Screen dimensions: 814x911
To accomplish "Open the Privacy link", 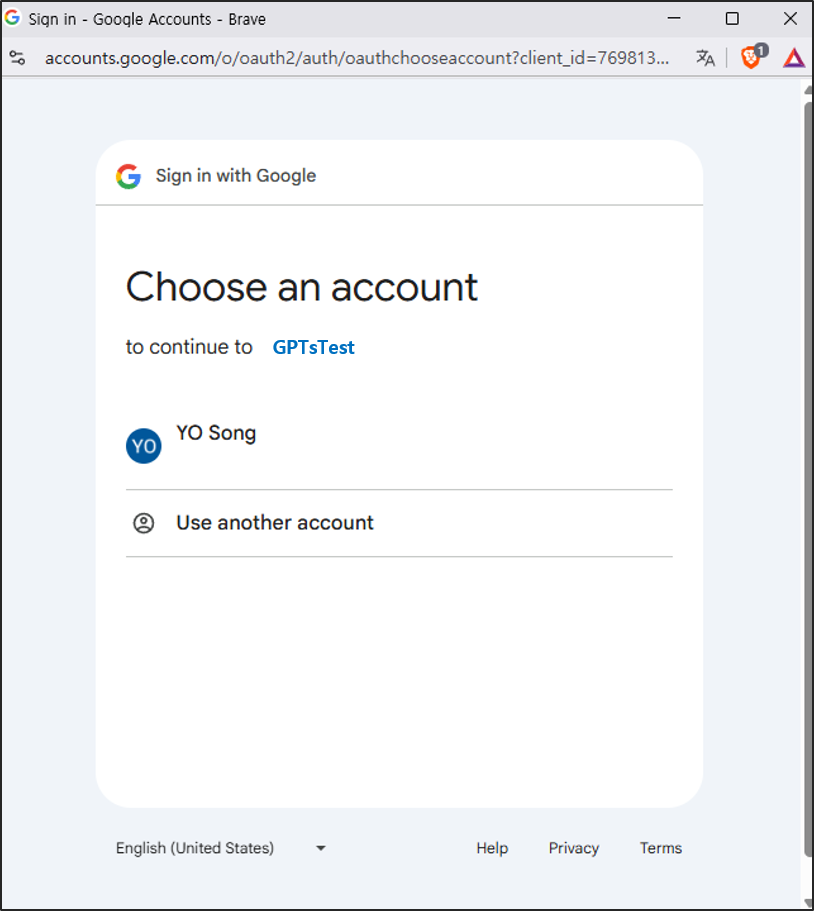I will pyautogui.click(x=573, y=848).
